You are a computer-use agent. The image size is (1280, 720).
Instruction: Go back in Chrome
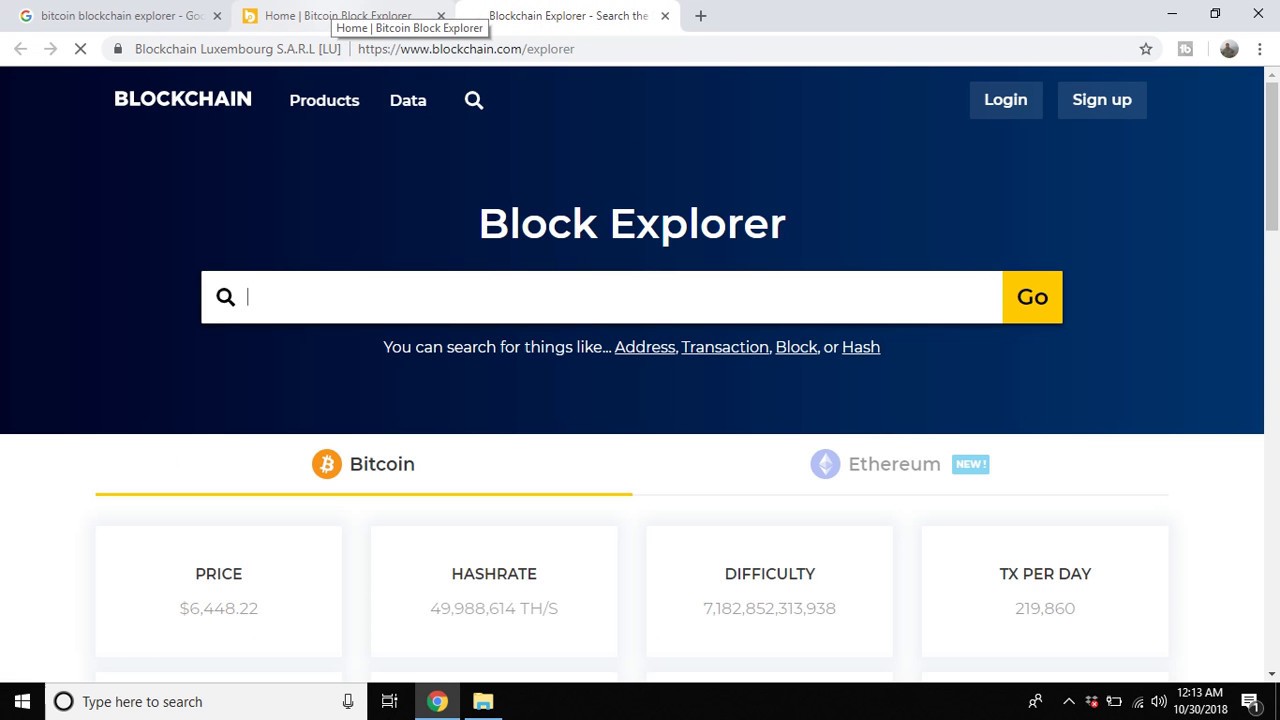coord(21,49)
